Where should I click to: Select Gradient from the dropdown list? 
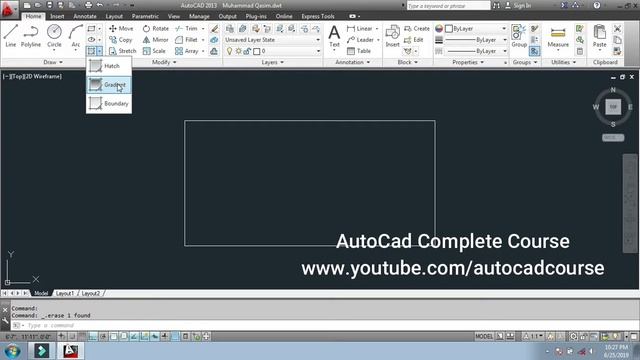pos(109,85)
